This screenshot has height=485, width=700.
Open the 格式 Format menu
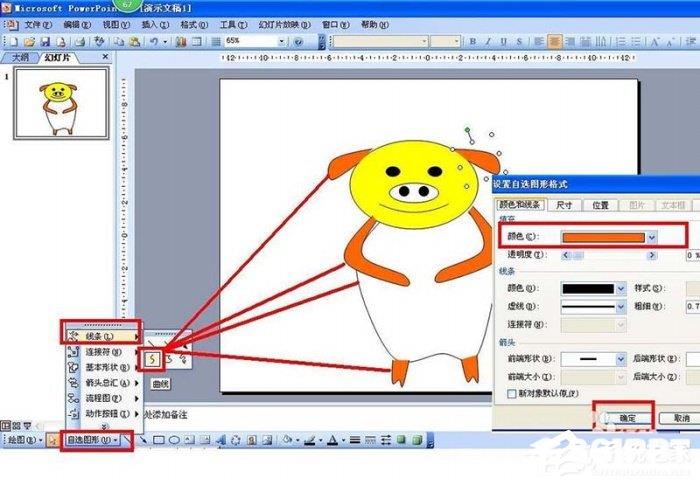(194, 25)
